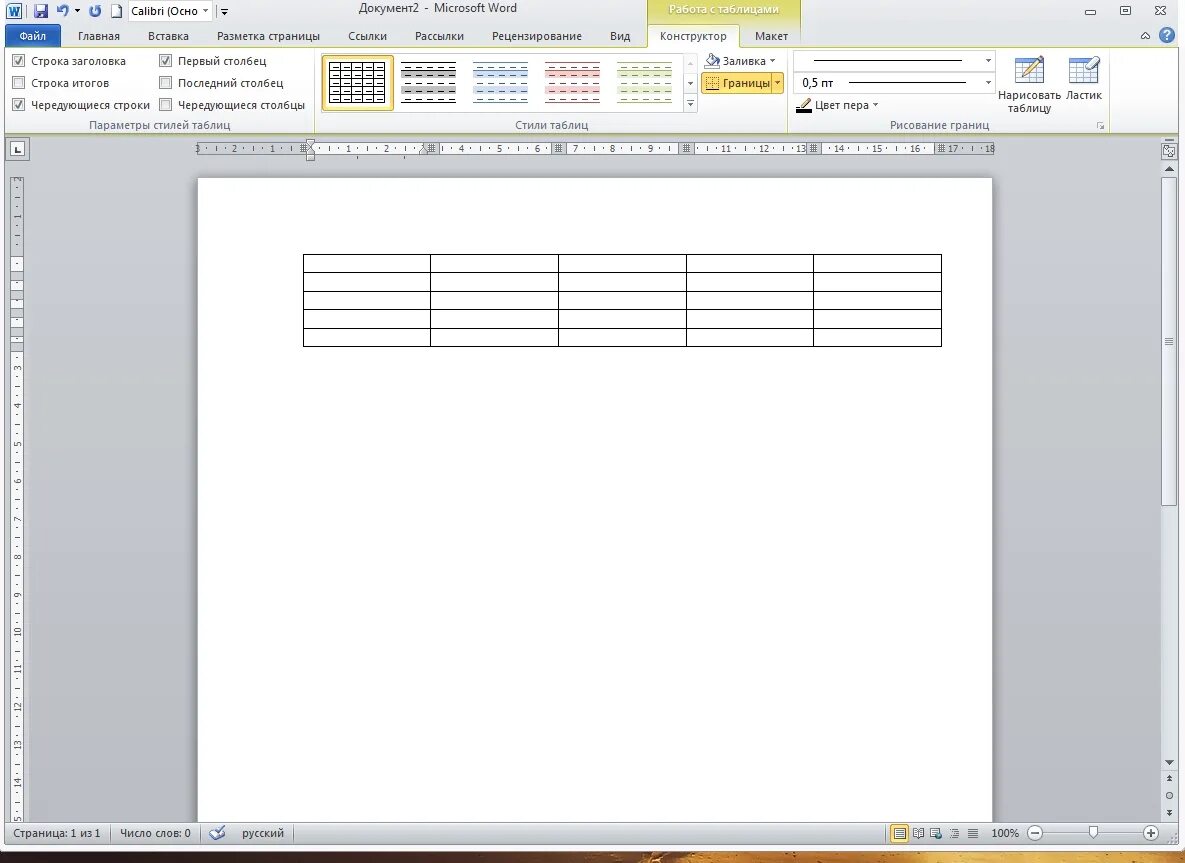Repeat the last action with redo icon
Viewport: 1185px width, 863px height.
pyautogui.click(x=94, y=11)
